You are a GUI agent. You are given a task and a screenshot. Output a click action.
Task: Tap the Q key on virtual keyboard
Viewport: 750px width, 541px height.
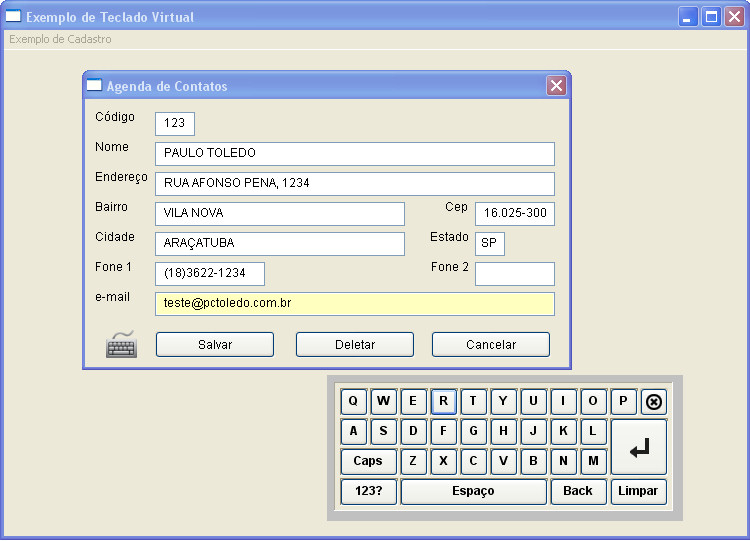353,402
